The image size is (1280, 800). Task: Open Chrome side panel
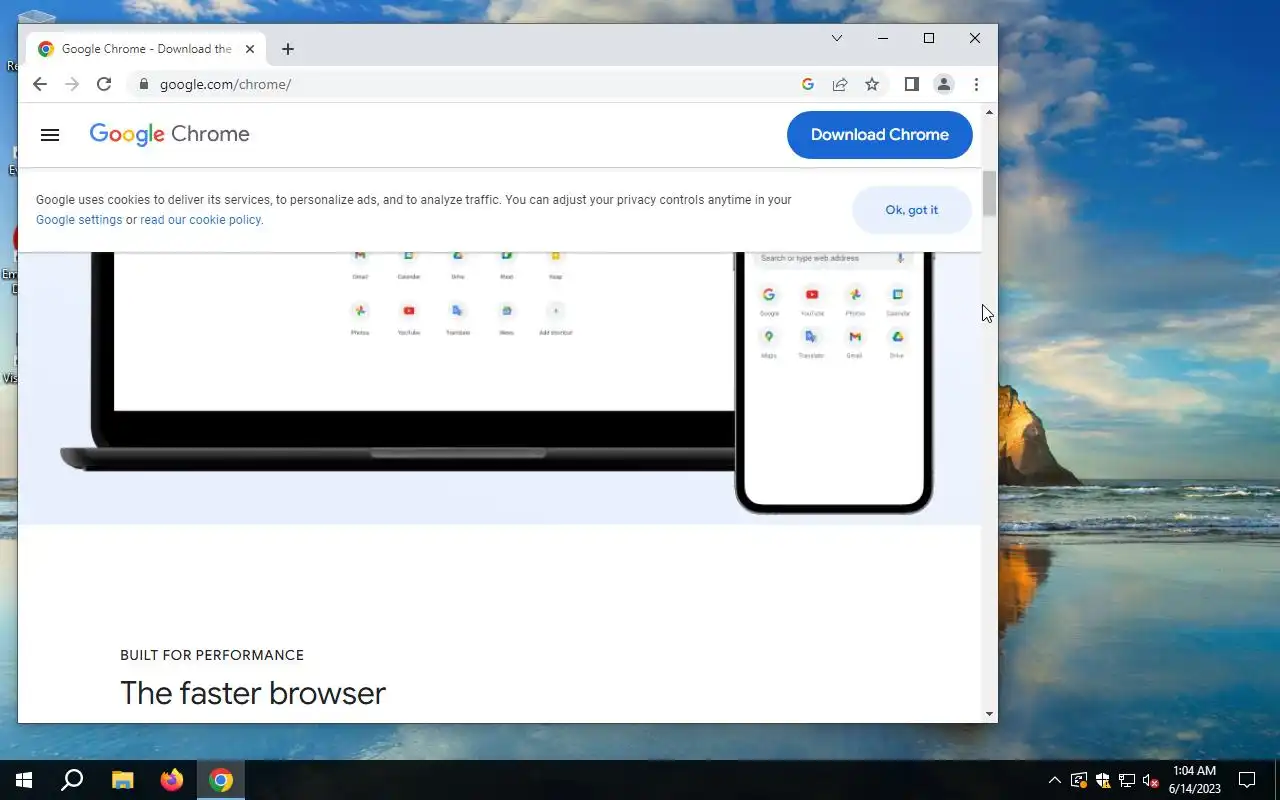click(911, 84)
